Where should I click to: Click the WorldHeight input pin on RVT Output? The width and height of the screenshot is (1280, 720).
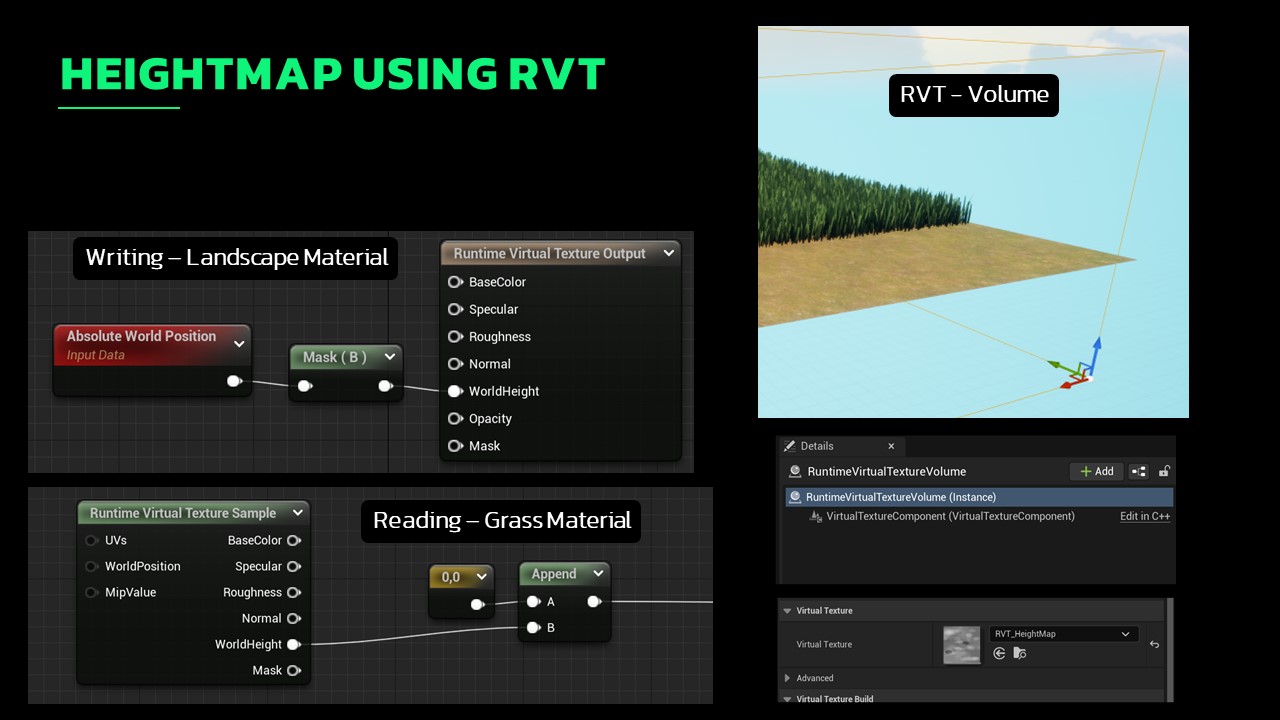(x=455, y=392)
